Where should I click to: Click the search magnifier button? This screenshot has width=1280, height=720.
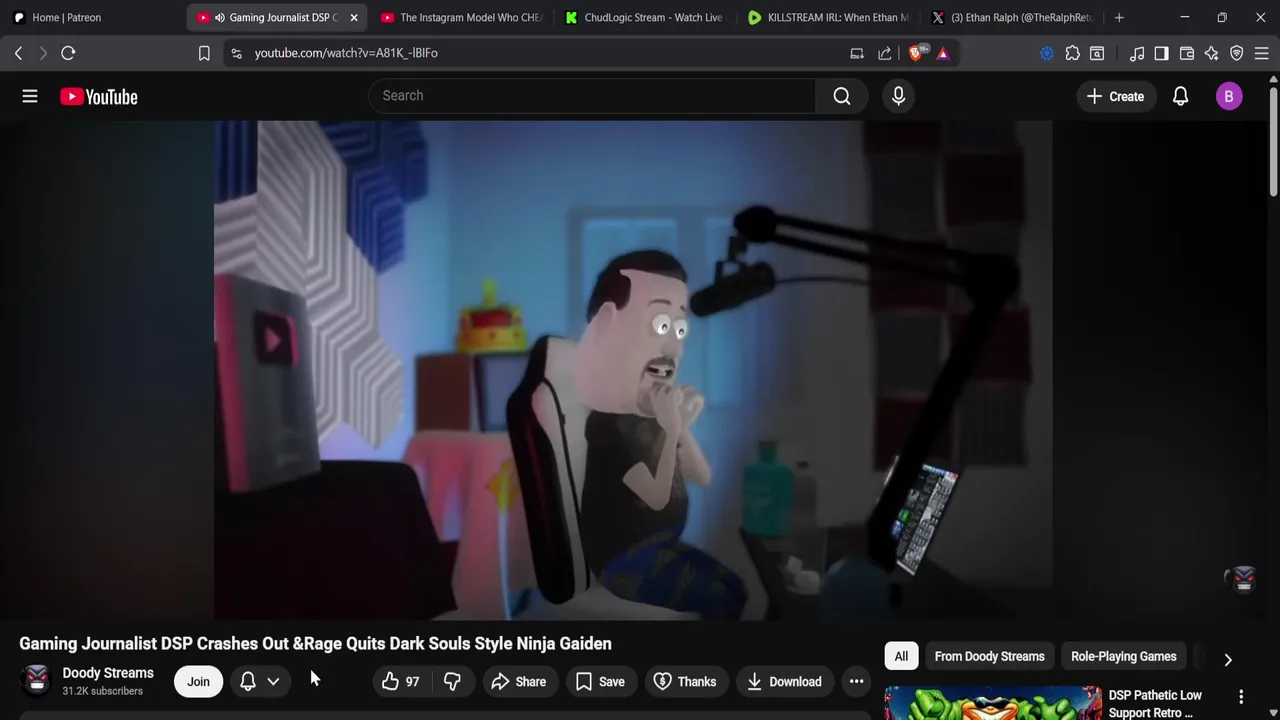click(842, 96)
